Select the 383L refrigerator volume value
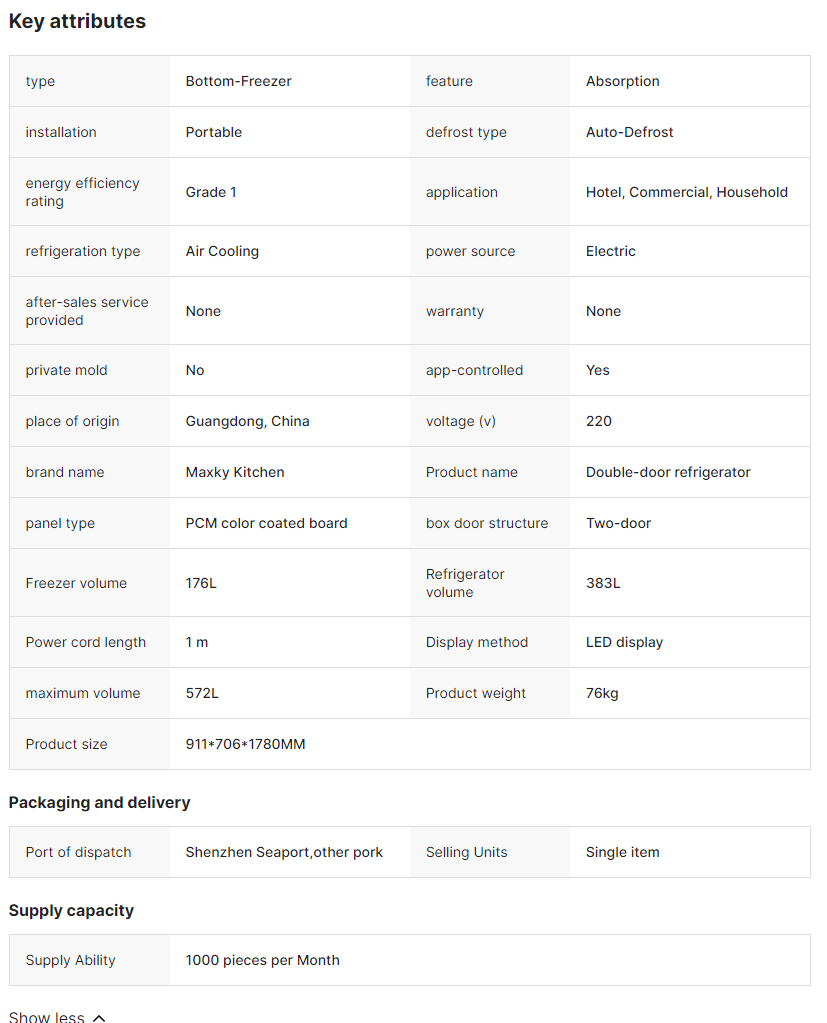Image resolution: width=827 pixels, height=1023 pixels. tap(603, 583)
